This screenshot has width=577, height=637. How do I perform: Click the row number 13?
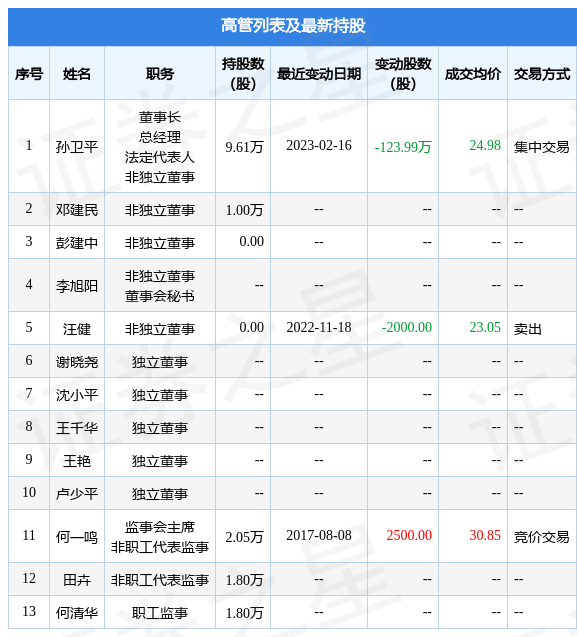coord(29,611)
